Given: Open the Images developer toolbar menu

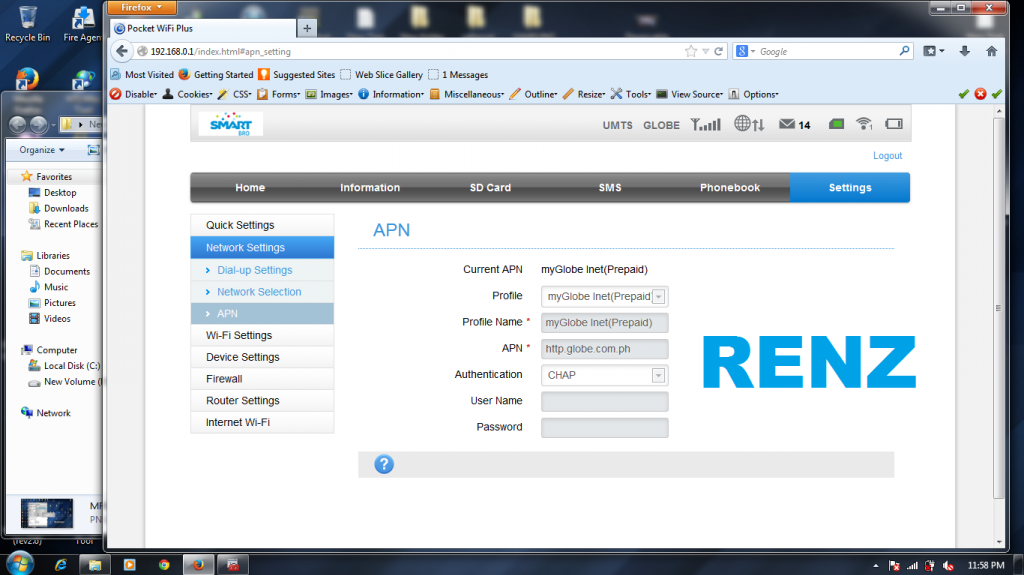Looking at the screenshot, I should 330,94.
